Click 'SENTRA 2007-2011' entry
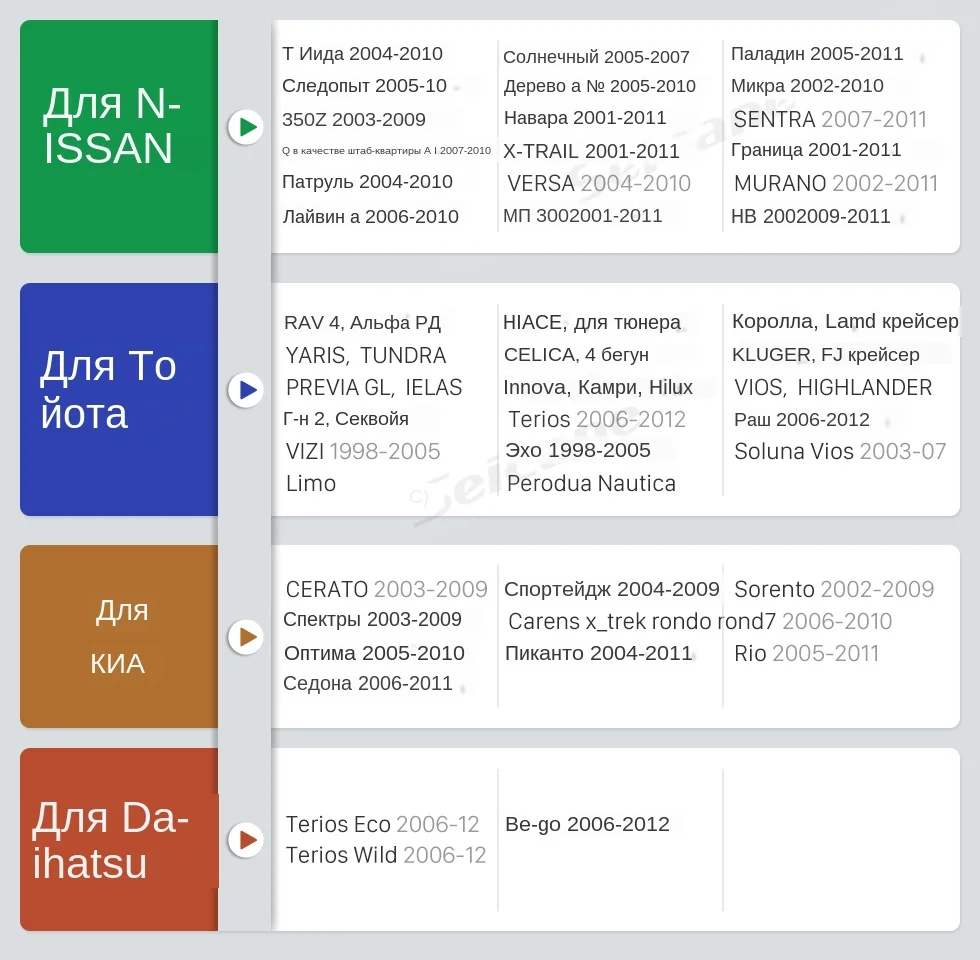 click(x=830, y=119)
